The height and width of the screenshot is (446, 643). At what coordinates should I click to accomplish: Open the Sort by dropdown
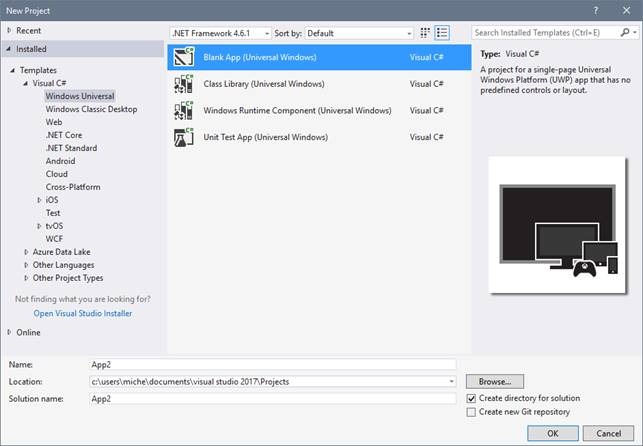[x=358, y=33]
